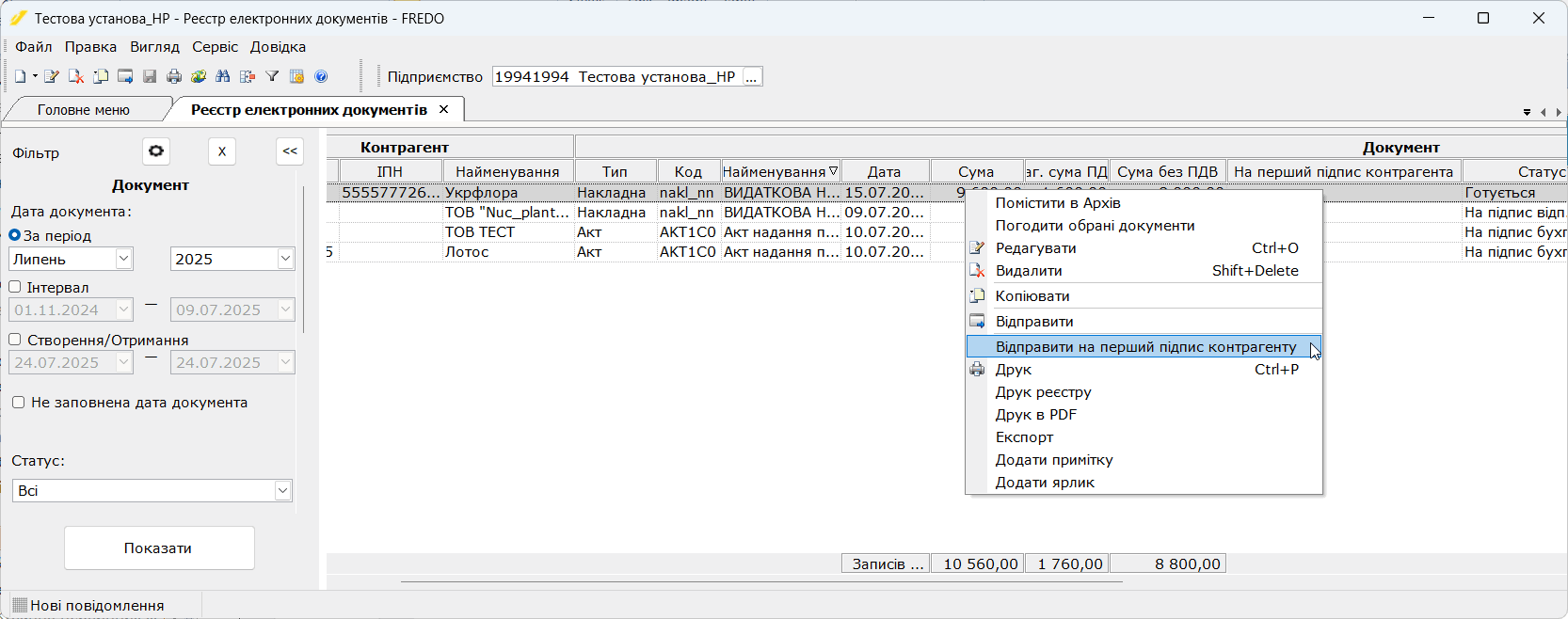The width and height of the screenshot is (1568, 619).
Task: Open the month dropdown showing Липень
Action: 123,259
